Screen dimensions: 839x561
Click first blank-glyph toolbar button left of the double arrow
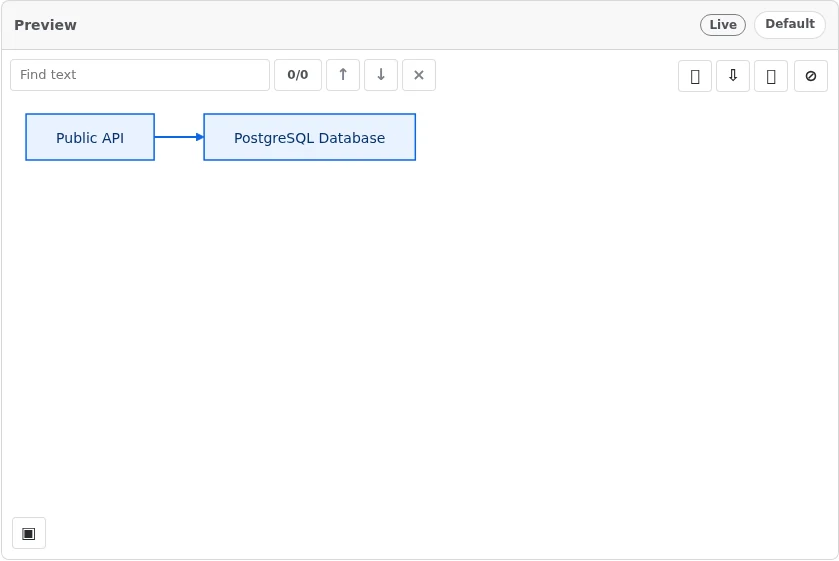[695, 76]
